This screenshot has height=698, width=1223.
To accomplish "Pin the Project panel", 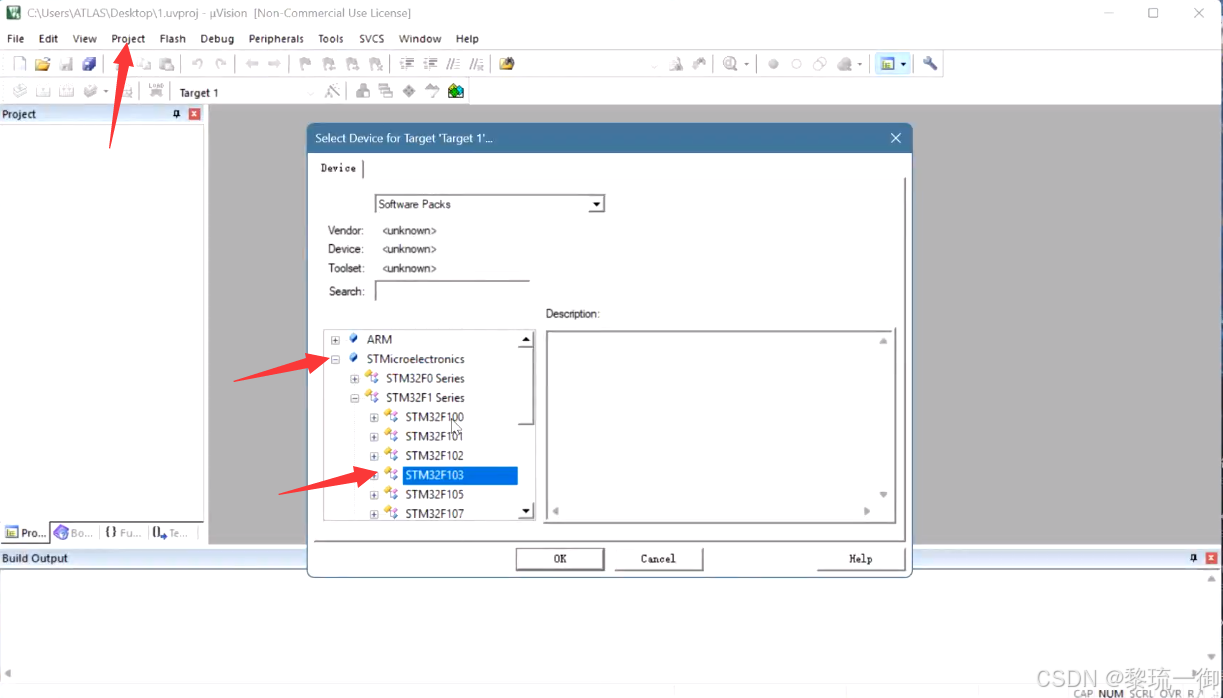I will tap(177, 114).
